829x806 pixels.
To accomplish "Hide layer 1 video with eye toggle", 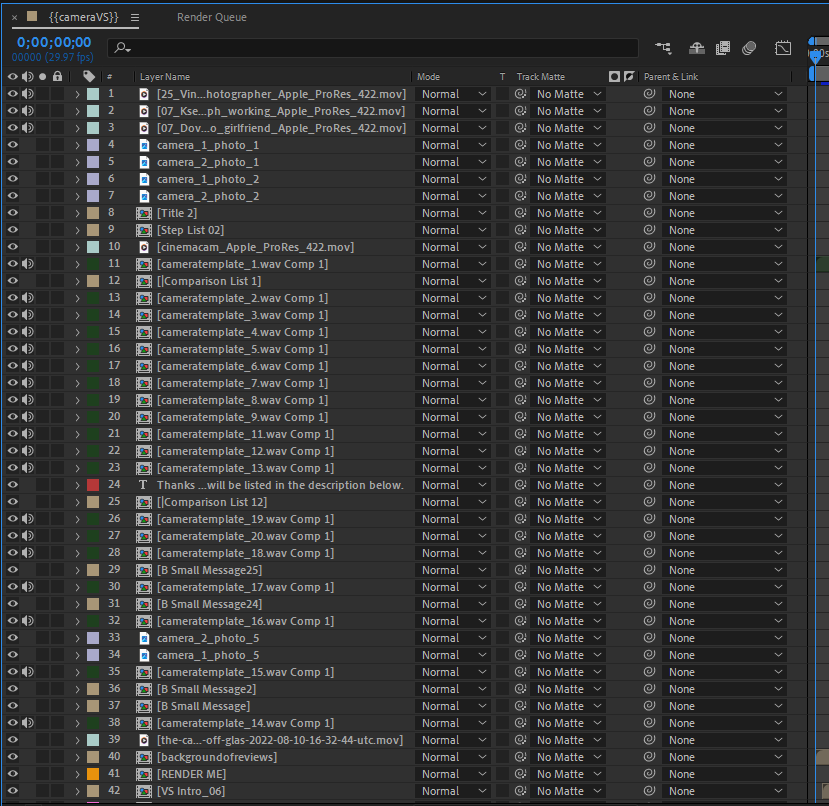I will click(x=13, y=94).
